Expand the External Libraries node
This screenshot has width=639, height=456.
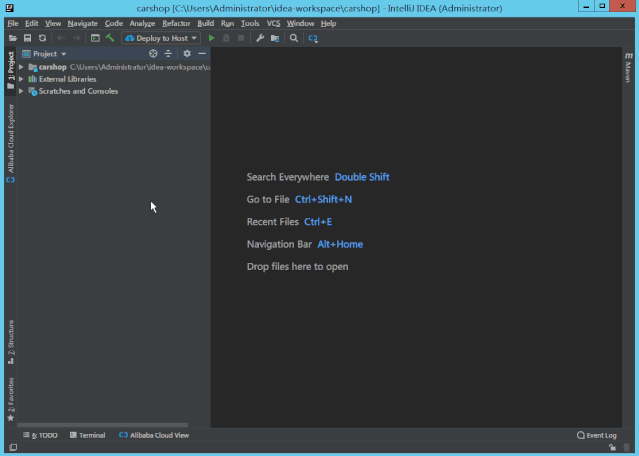pos(21,79)
